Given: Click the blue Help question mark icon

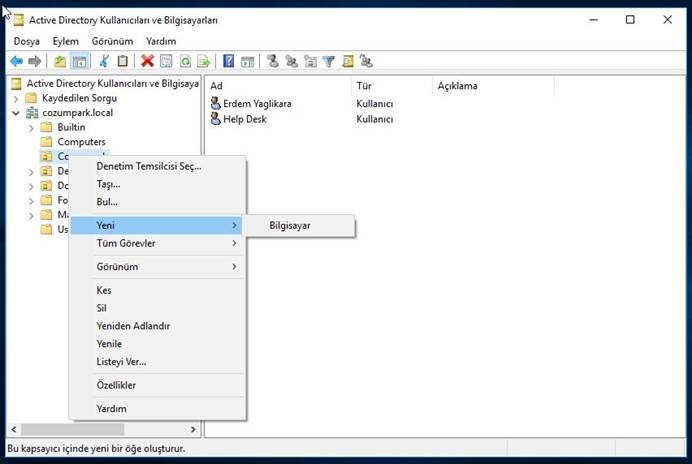Looking at the screenshot, I should [229, 61].
